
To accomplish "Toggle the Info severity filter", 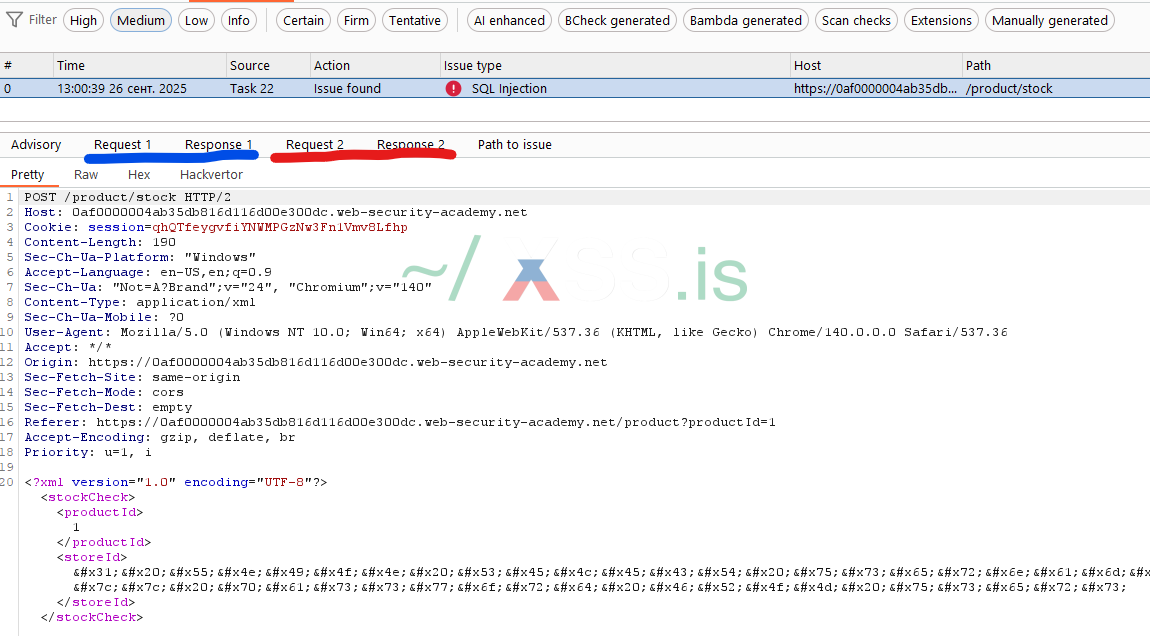I will [x=238, y=21].
